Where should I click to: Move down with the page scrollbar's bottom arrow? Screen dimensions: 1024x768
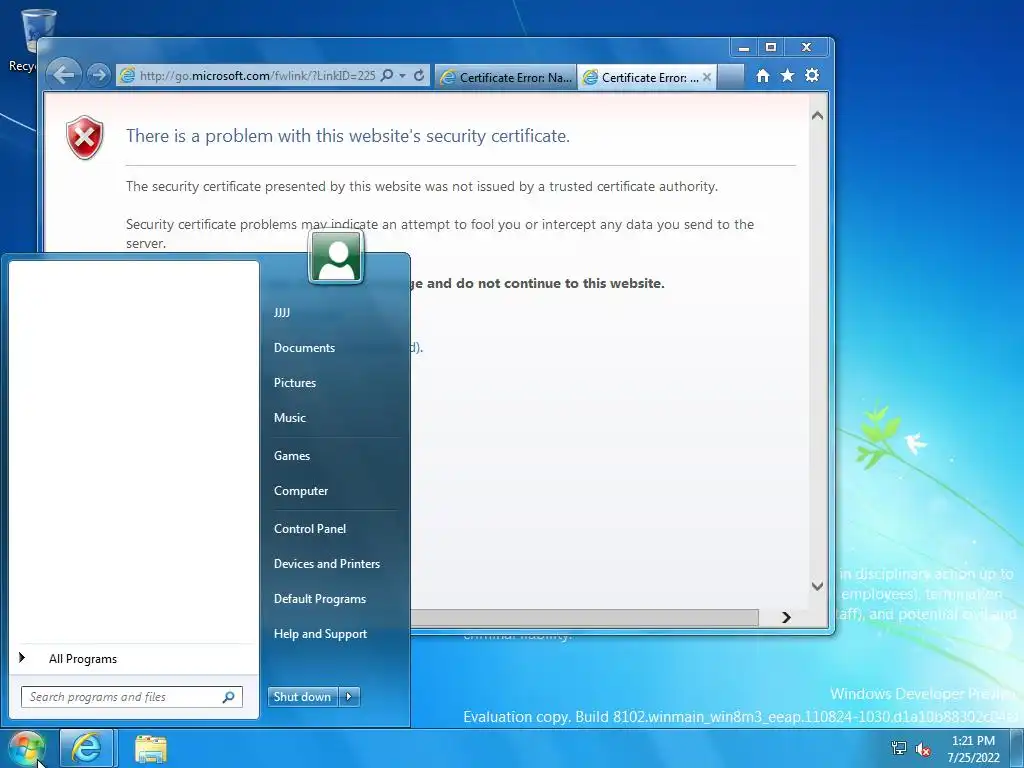click(817, 586)
